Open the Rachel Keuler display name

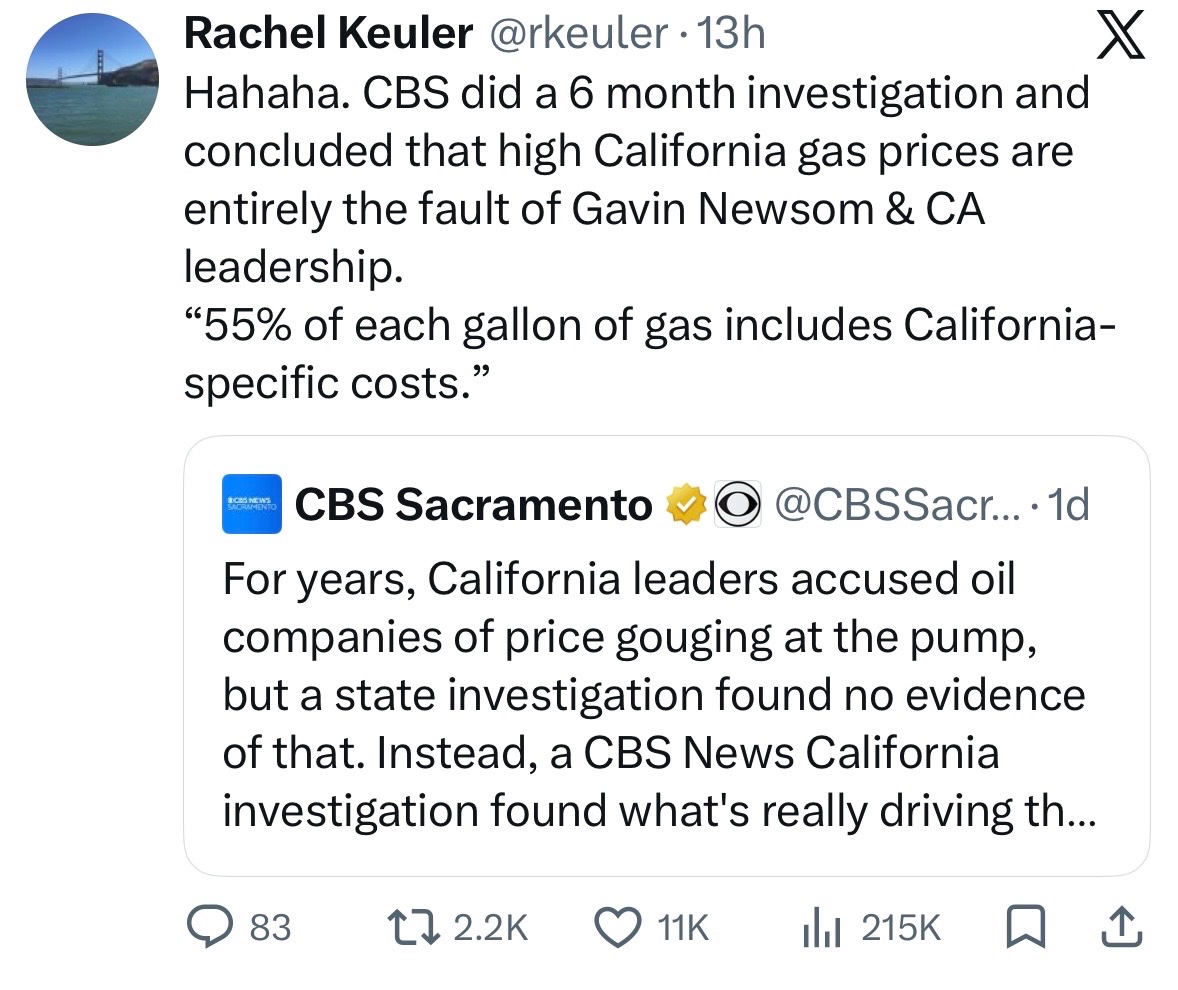click(328, 36)
